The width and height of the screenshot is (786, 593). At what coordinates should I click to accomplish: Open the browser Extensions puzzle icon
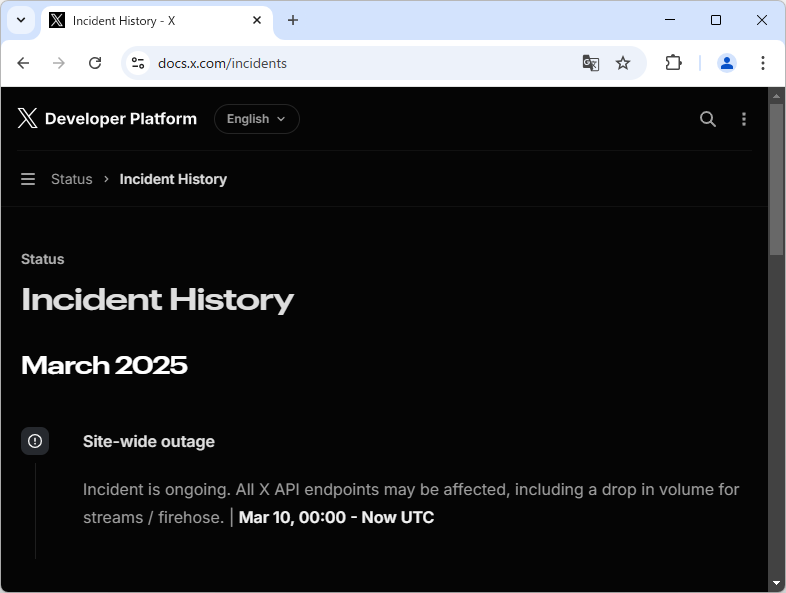click(673, 63)
